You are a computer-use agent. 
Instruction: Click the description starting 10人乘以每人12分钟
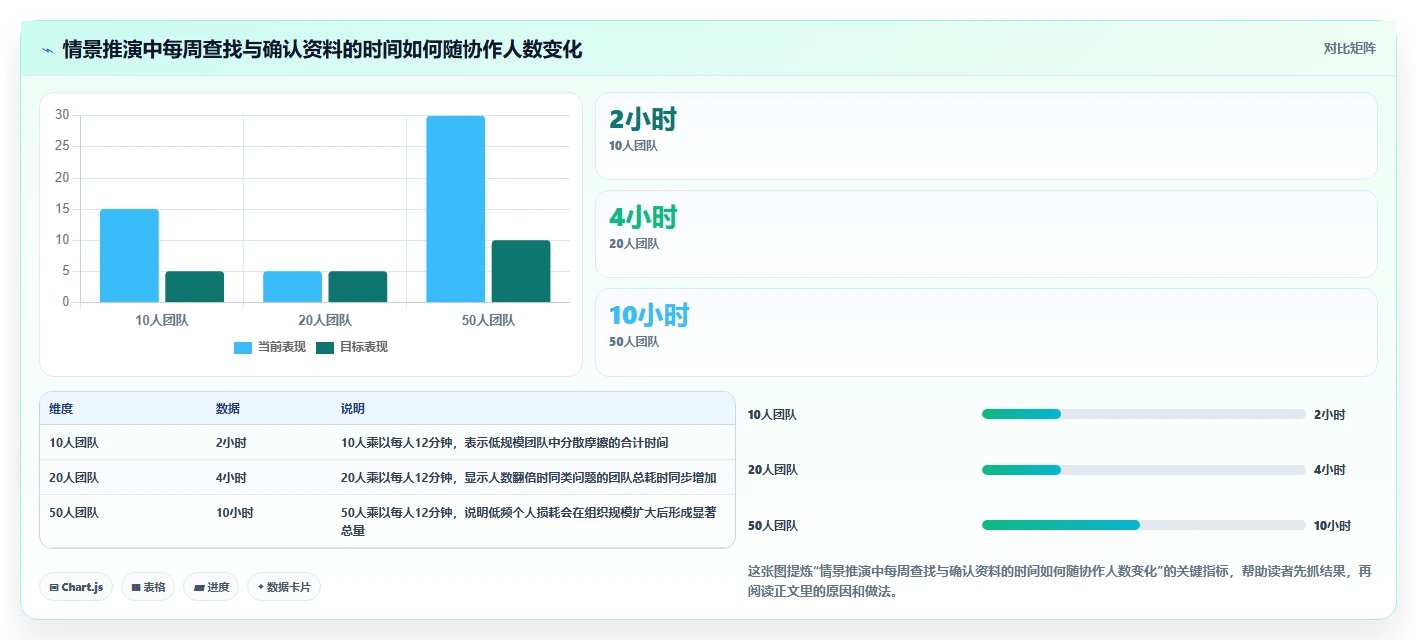[x=504, y=442]
